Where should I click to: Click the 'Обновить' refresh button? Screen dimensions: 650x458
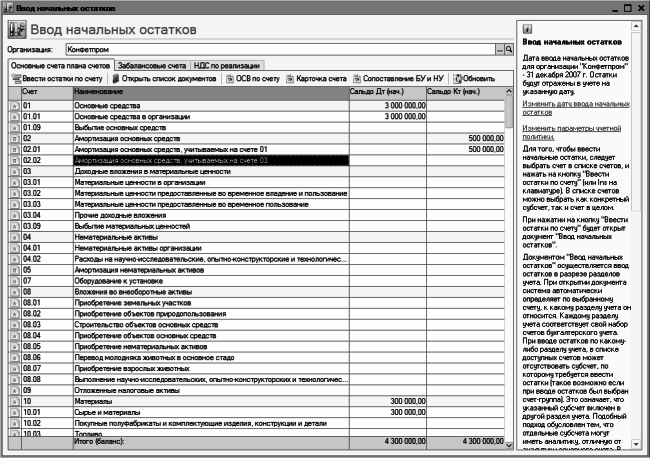coord(474,79)
